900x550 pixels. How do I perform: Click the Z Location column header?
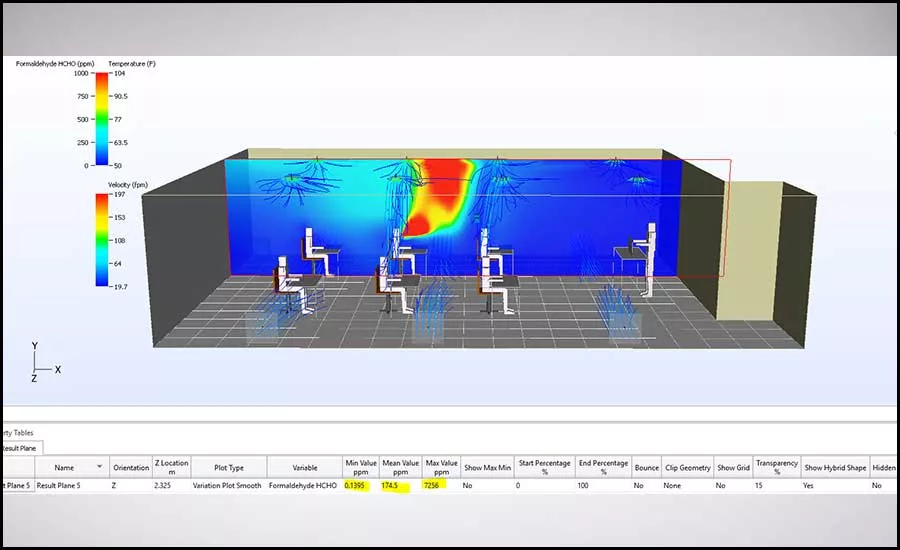point(172,467)
